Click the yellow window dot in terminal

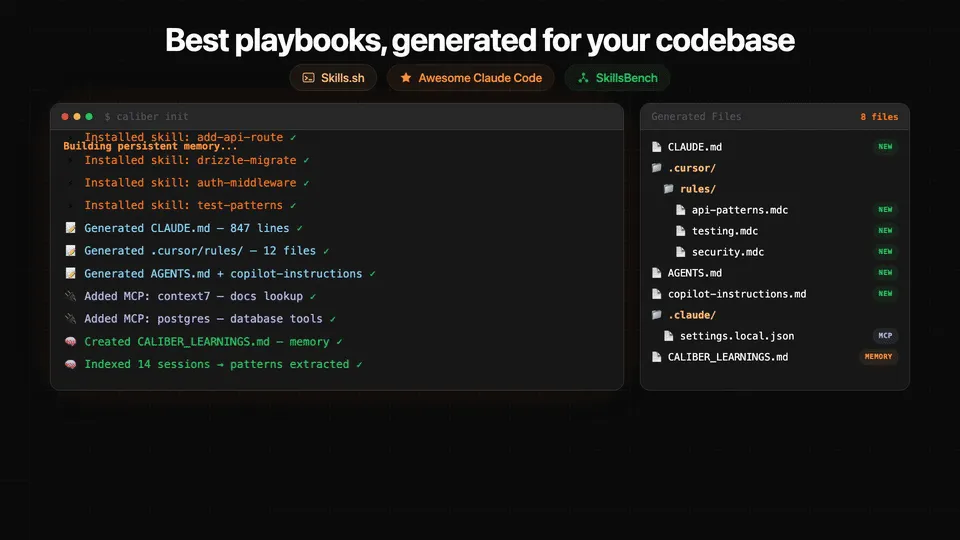pos(77,116)
